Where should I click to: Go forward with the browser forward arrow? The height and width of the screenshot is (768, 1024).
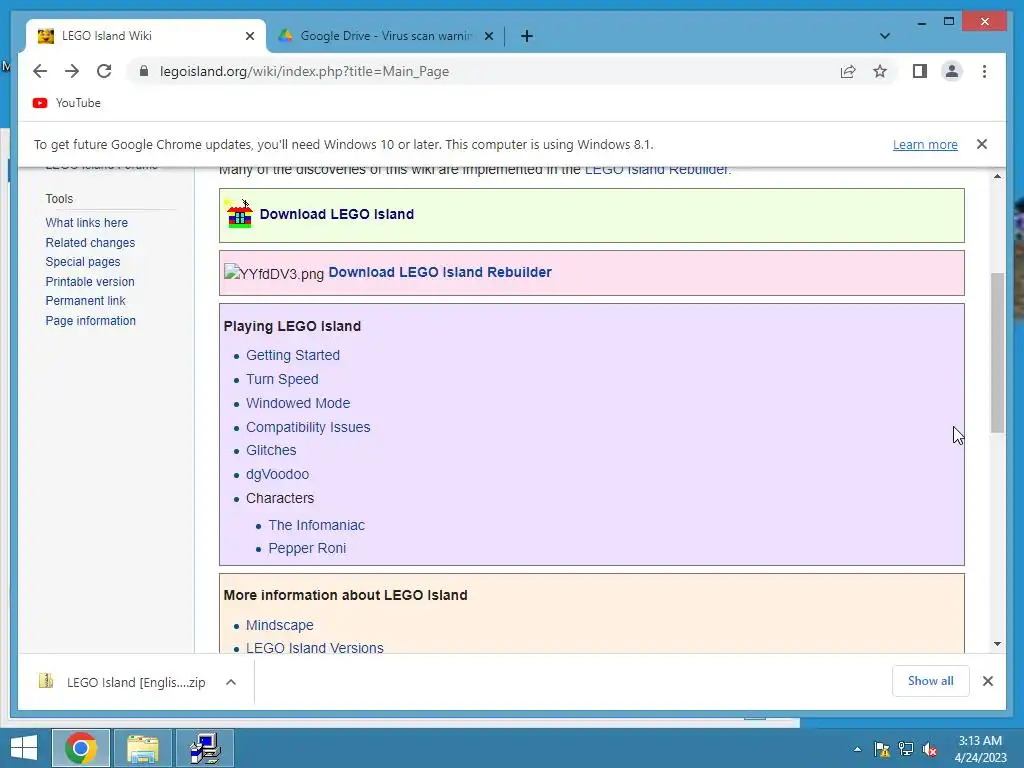tap(72, 71)
